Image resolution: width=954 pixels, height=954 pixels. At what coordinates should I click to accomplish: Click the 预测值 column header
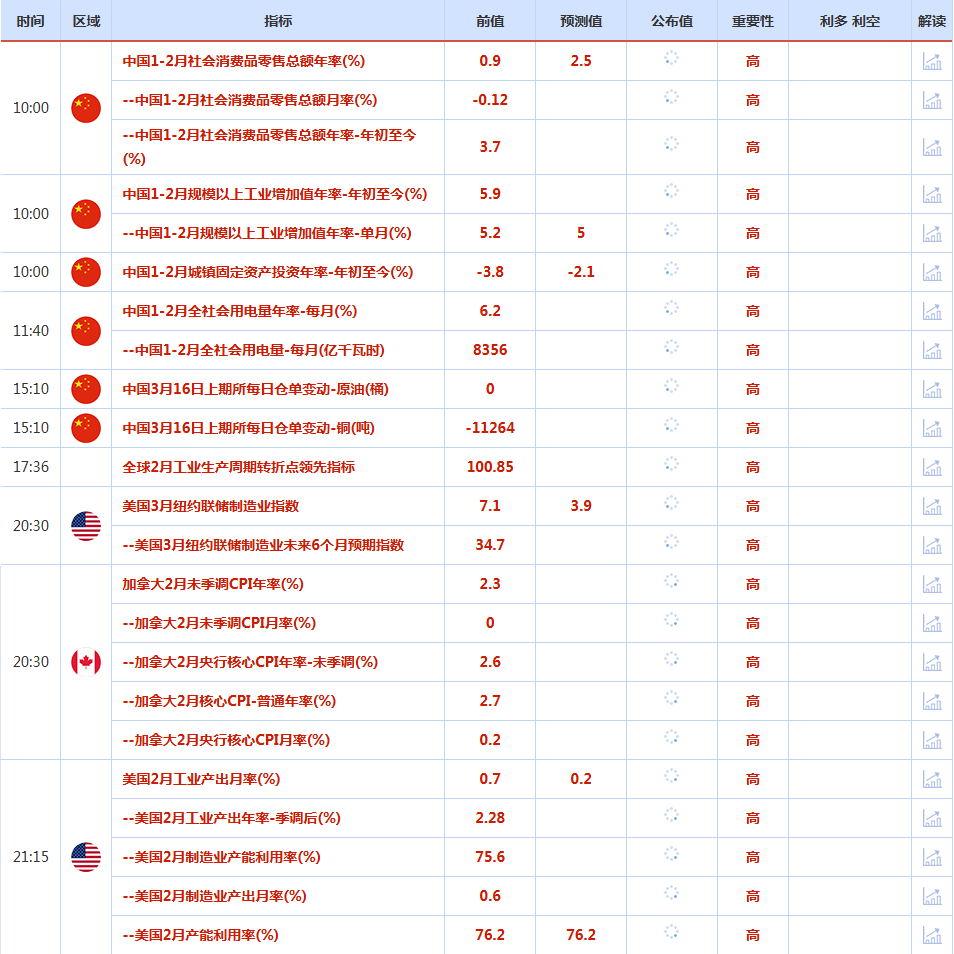point(581,21)
